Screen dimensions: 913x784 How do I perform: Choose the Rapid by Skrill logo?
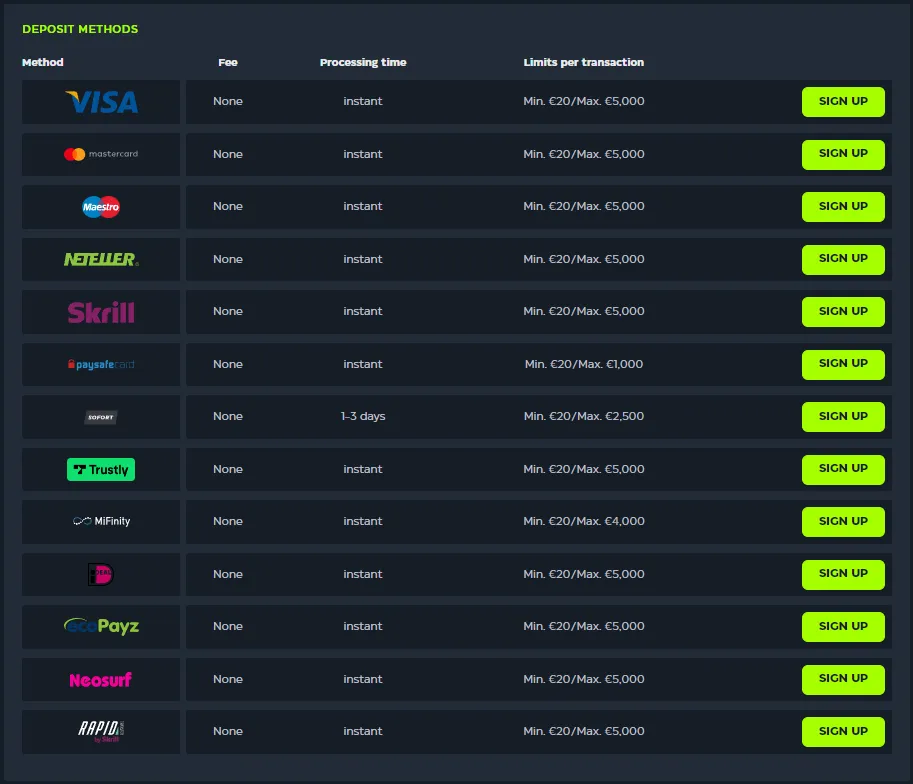click(x=101, y=732)
